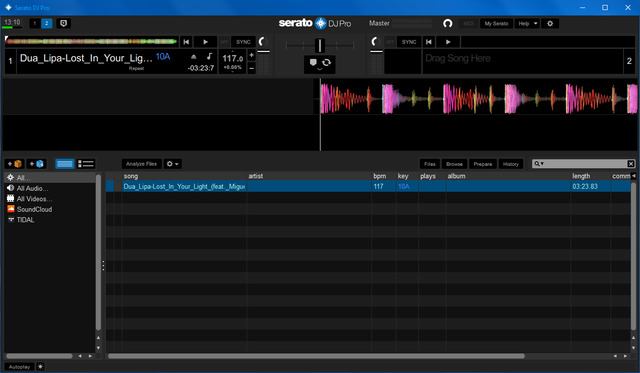
Task: Open the SoundCloud library
Action: pyautogui.click(x=50, y=209)
